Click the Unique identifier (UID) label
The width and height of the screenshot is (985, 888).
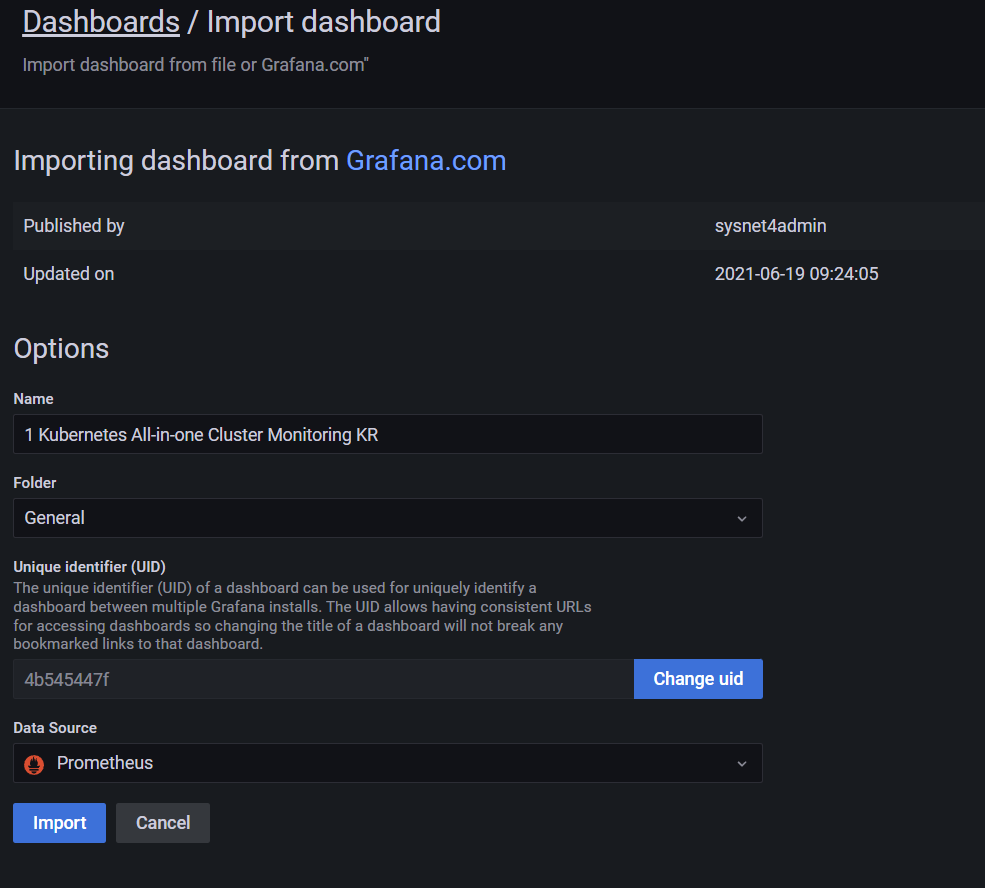click(x=89, y=566)
